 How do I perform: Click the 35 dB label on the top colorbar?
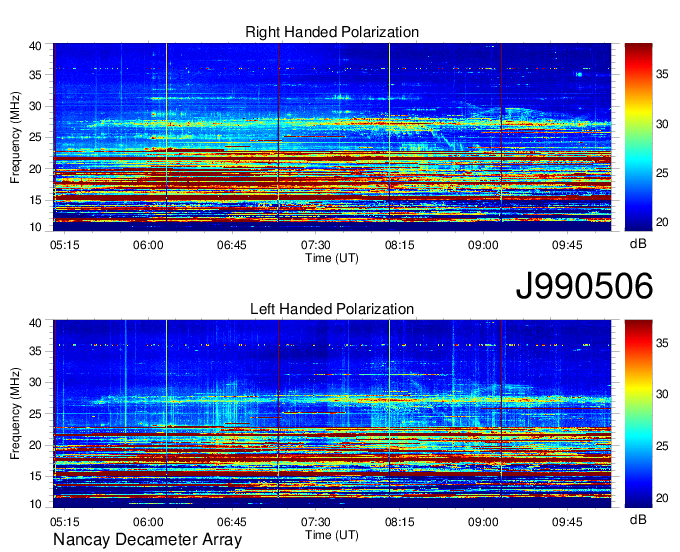point(662,74)
